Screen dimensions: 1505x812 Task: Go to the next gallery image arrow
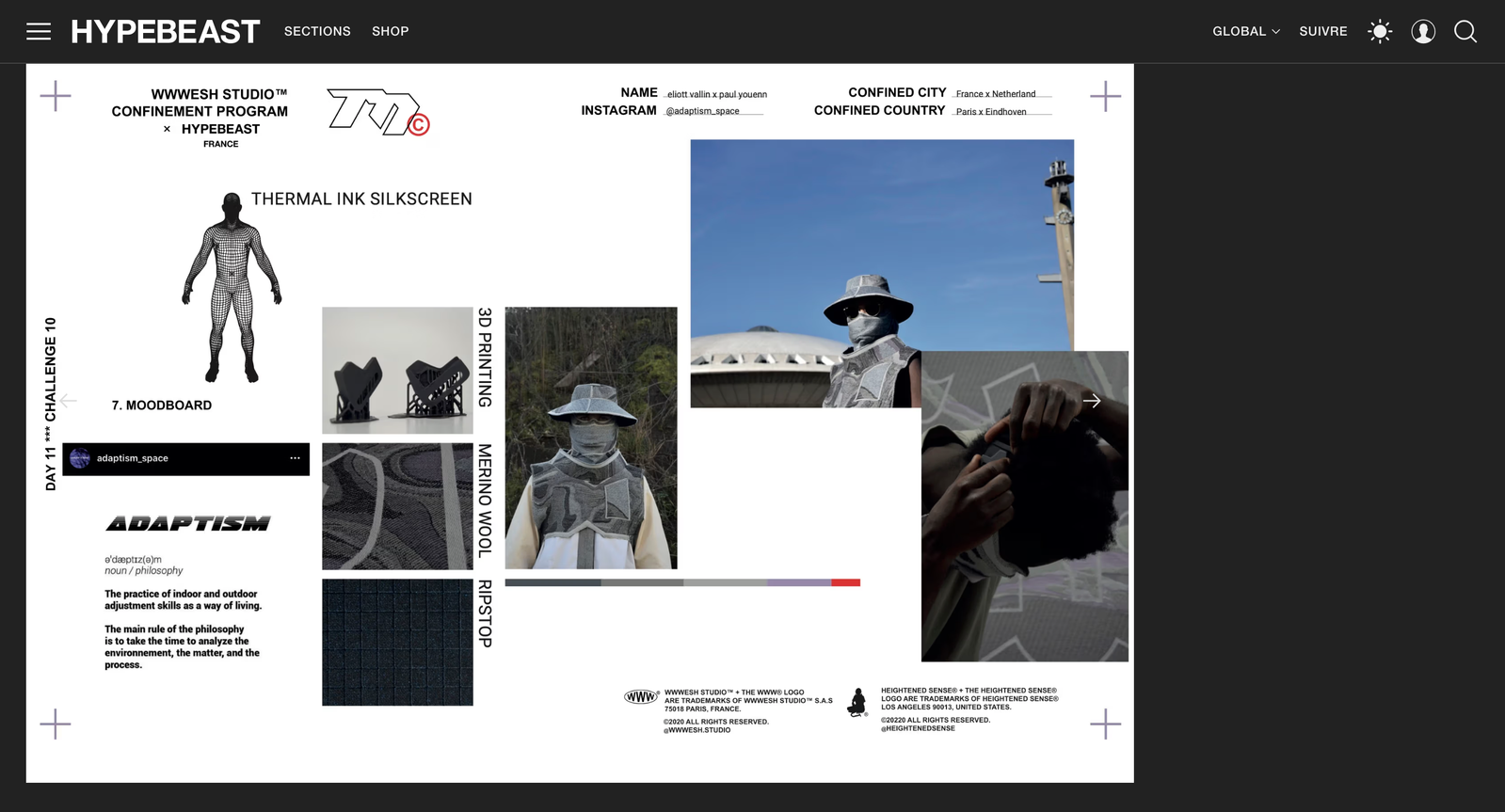[x=1092, y=401]
